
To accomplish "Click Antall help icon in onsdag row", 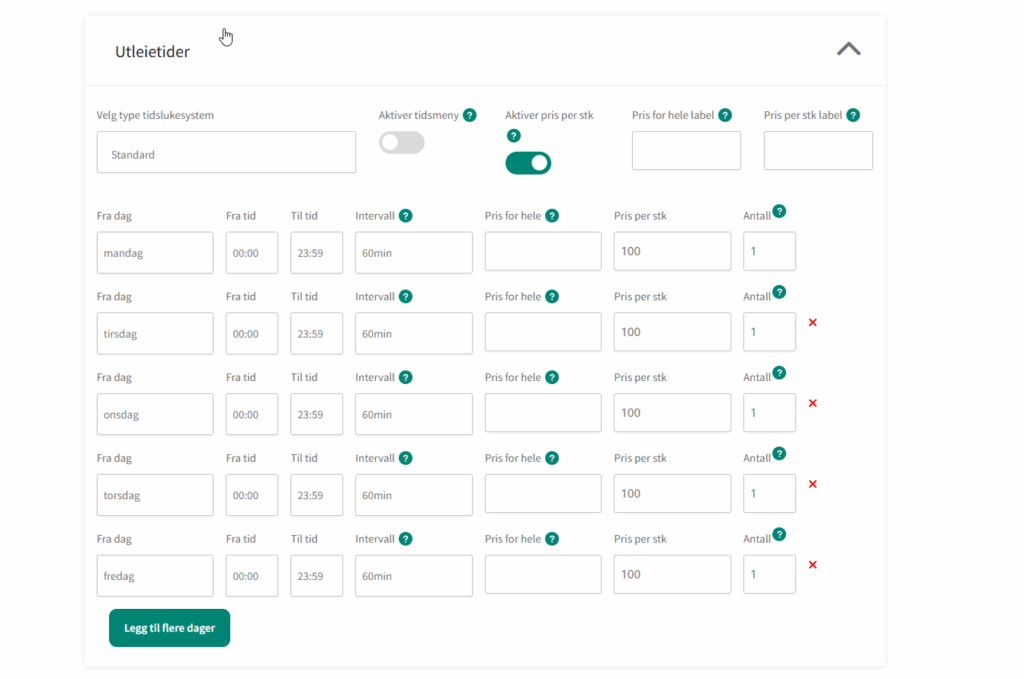I will click(779, 372).
